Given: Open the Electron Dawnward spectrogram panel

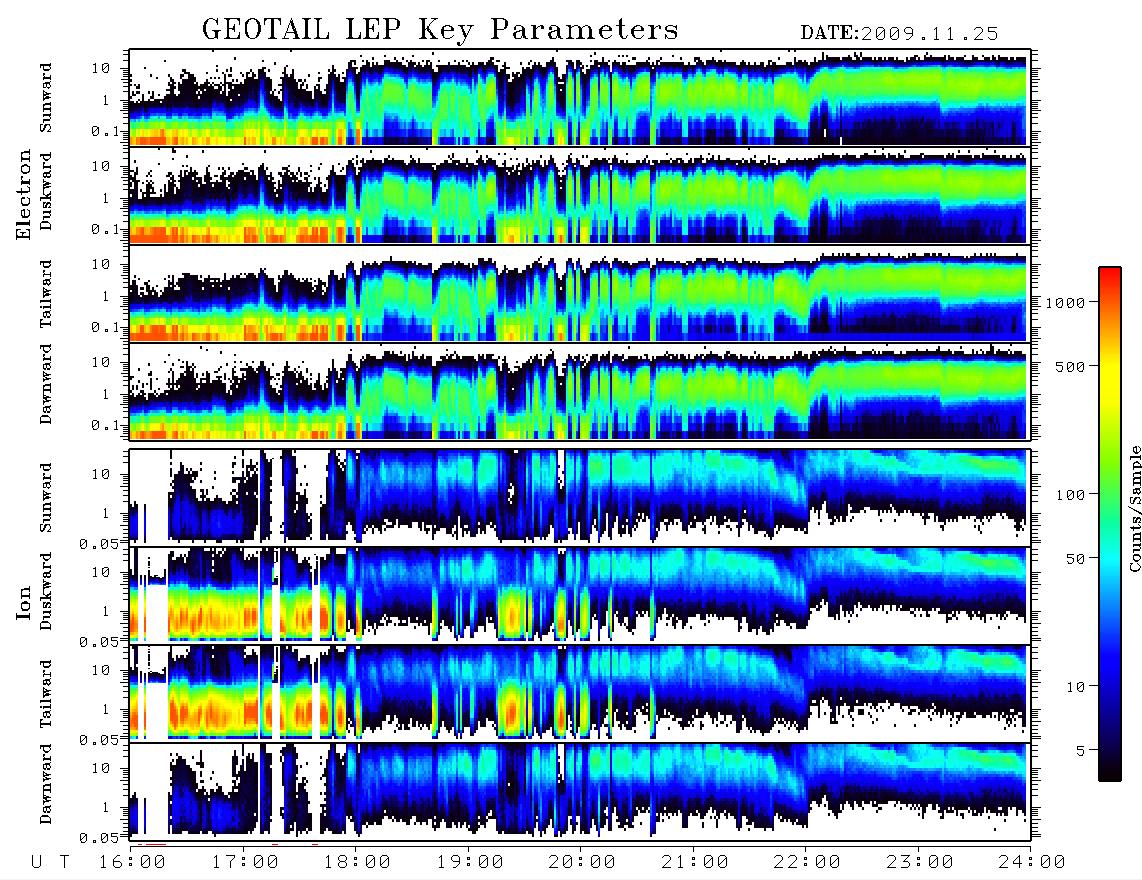Looking at the screenshot, I should point(579,391).
